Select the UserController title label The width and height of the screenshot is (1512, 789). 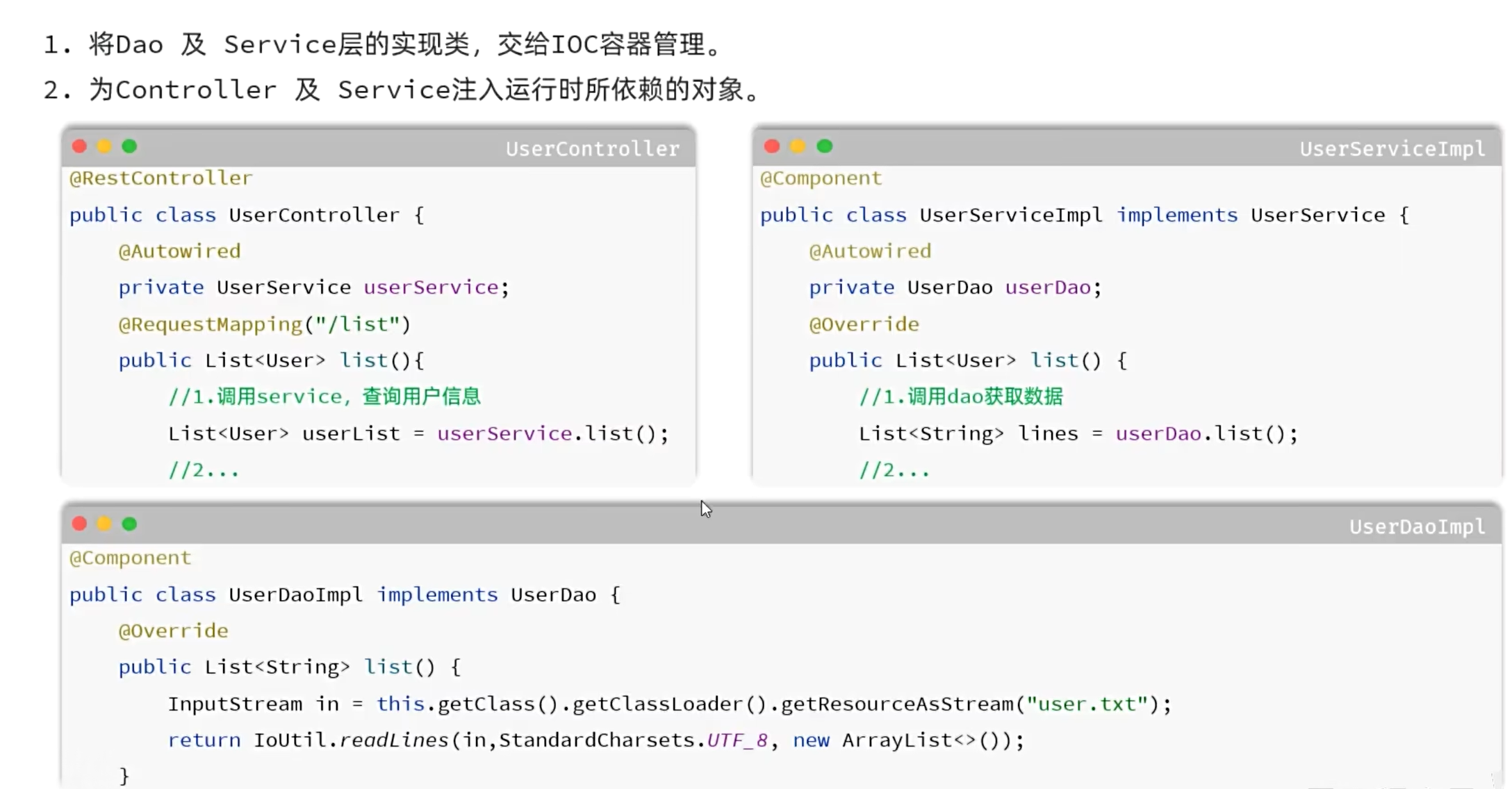593,149
